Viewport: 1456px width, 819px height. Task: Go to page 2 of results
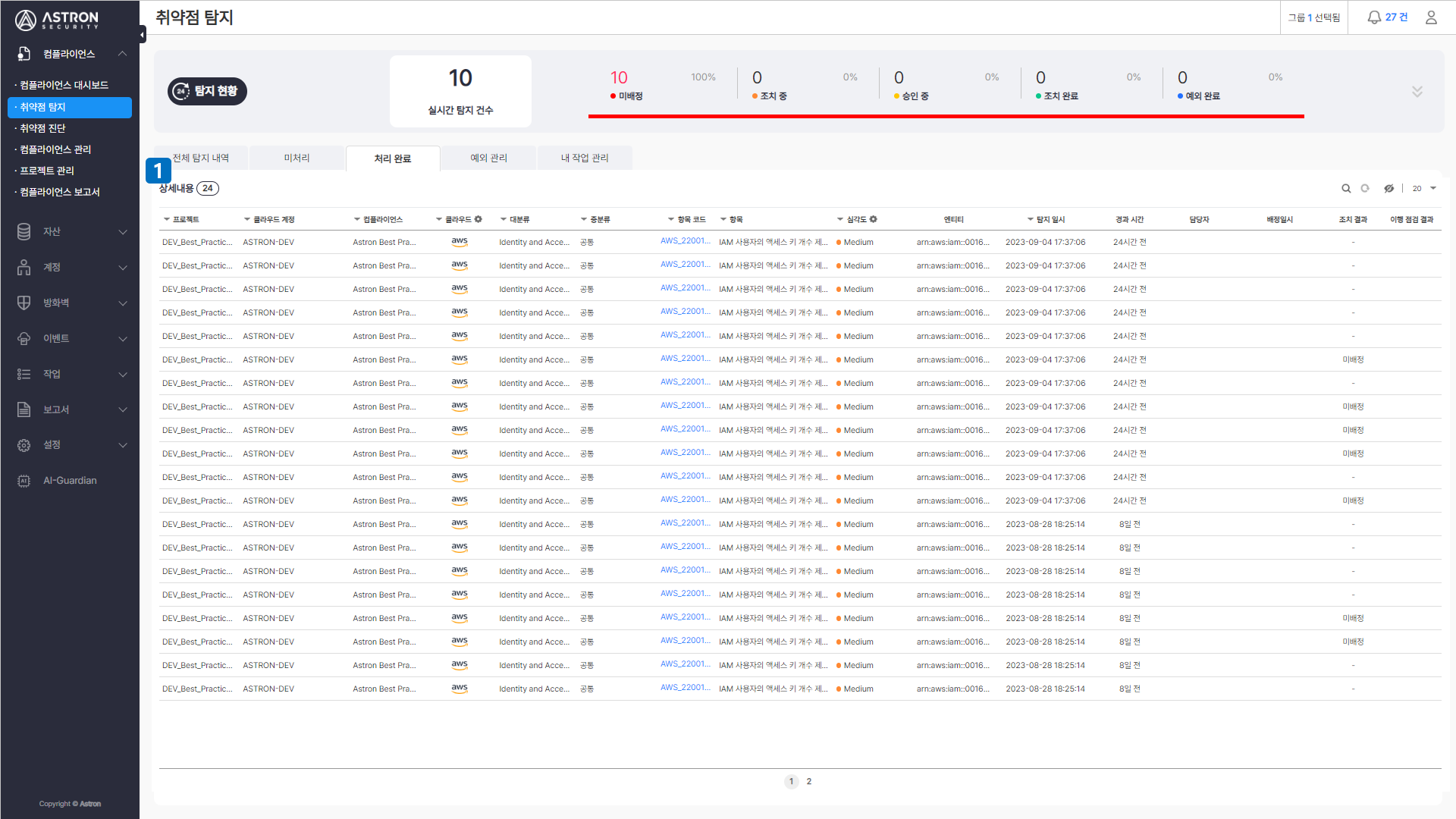click(809, 781)
